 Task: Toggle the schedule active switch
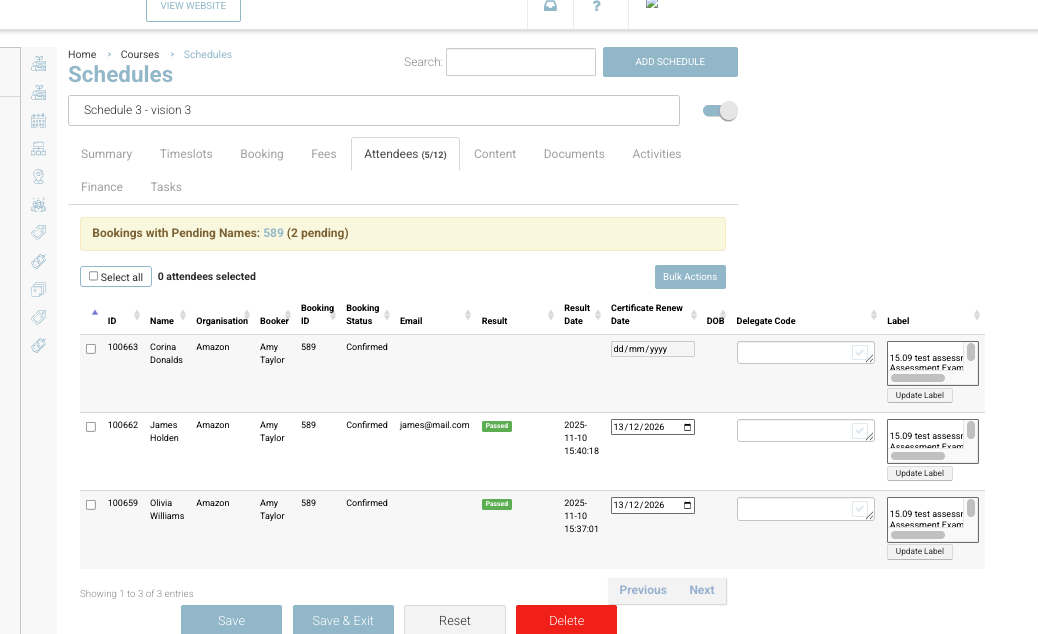click(x=719, y=110)
